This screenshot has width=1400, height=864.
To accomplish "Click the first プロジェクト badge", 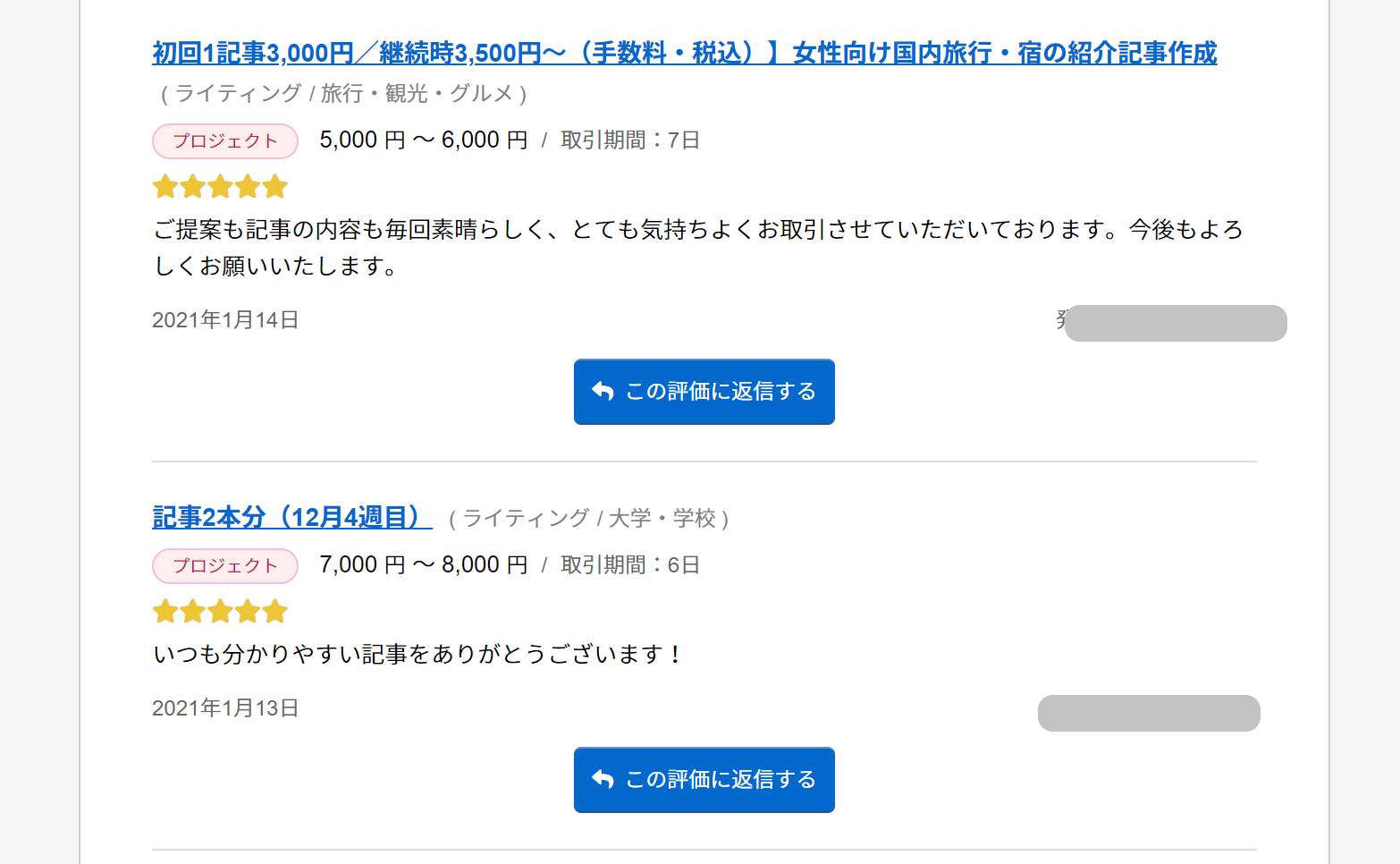I will [x=225, y=141].
